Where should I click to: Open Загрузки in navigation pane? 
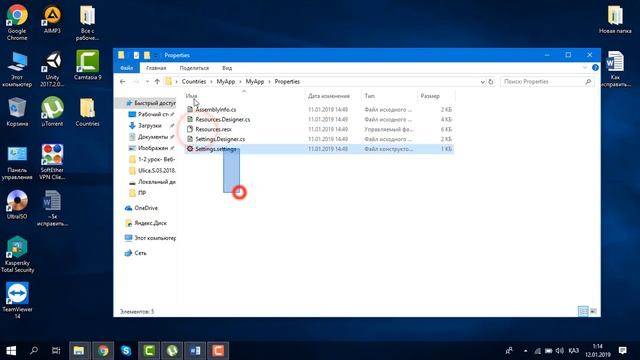149,126
